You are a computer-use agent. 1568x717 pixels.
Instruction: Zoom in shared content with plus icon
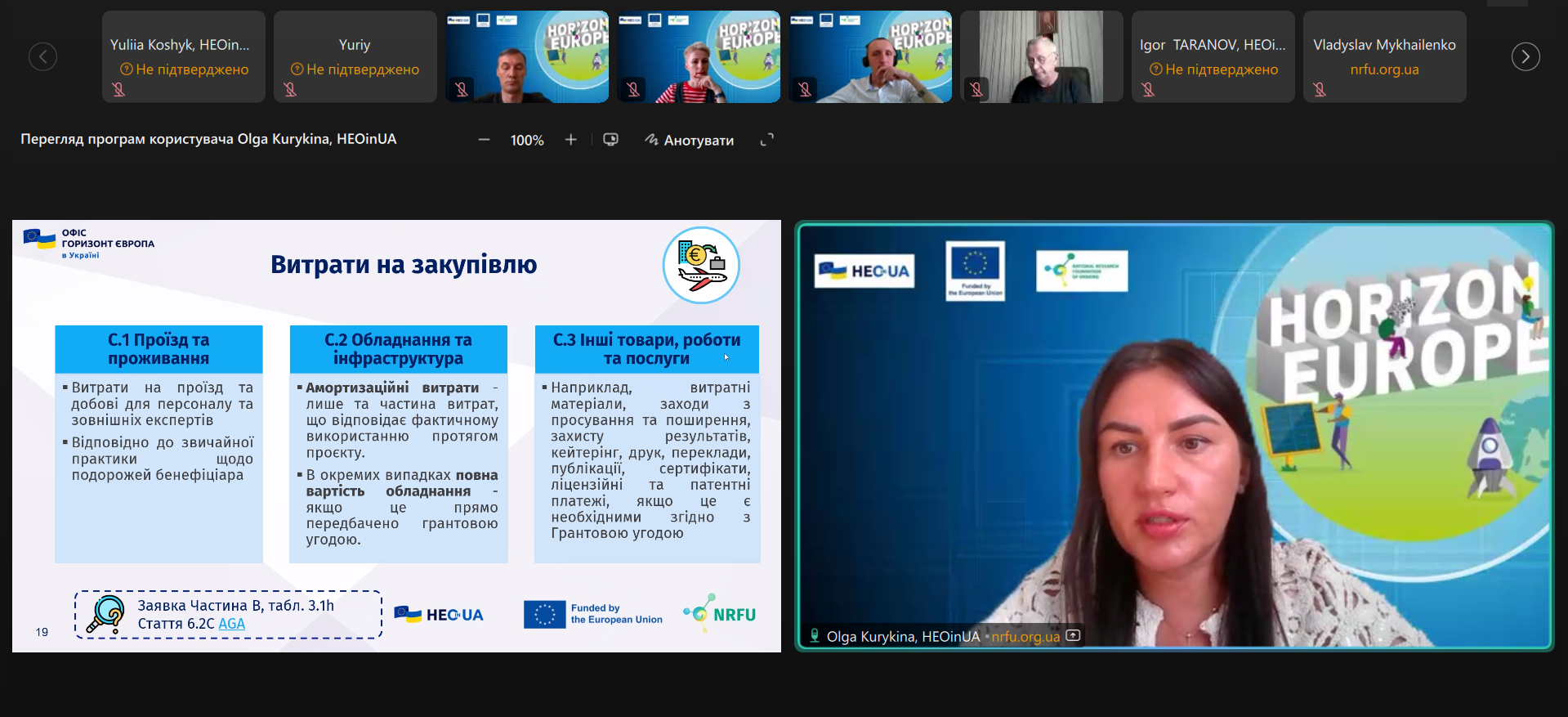pyautogui.click(x=570, y=140)
